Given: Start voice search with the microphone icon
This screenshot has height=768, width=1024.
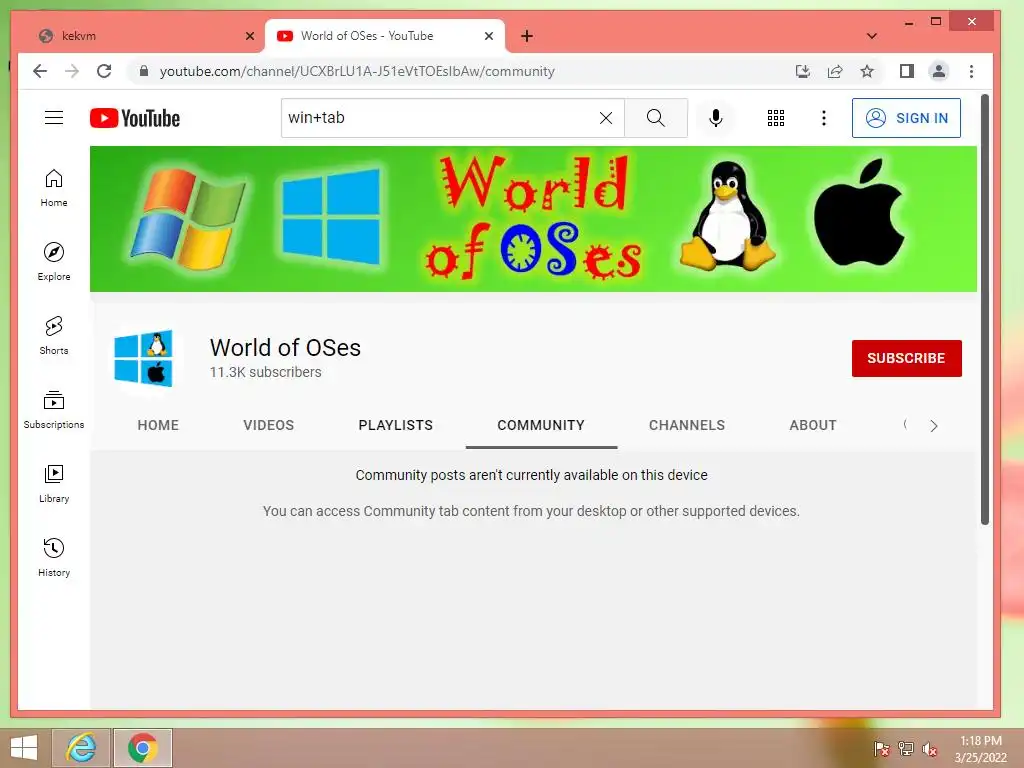Looking at the screenshot, I should click(716, 118).
